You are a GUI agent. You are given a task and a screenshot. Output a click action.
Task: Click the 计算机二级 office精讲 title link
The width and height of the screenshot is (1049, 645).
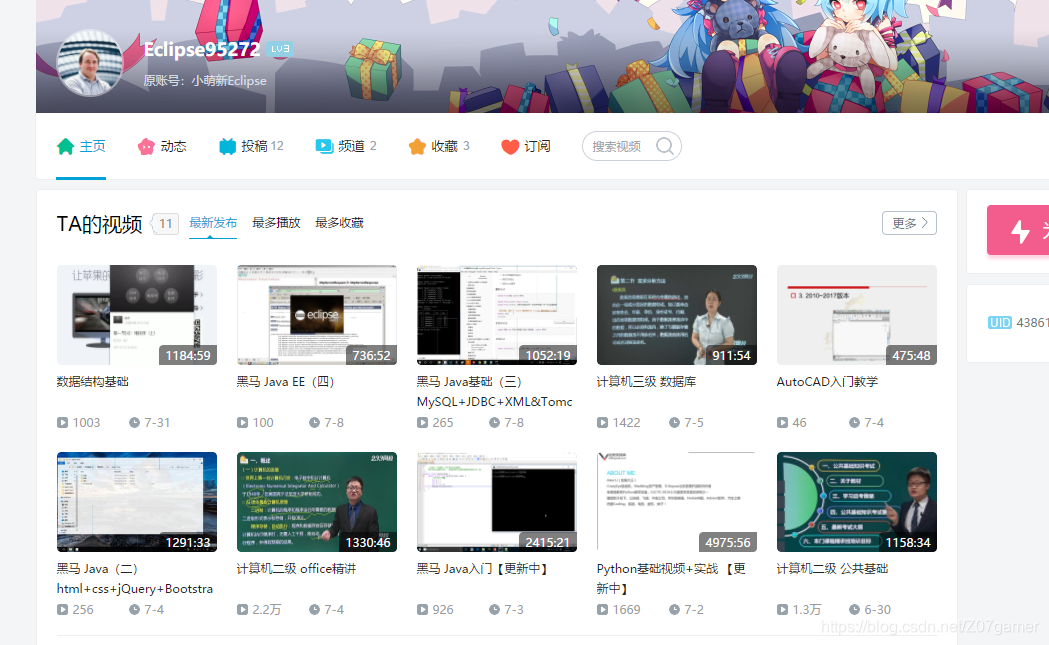(296, 569)
